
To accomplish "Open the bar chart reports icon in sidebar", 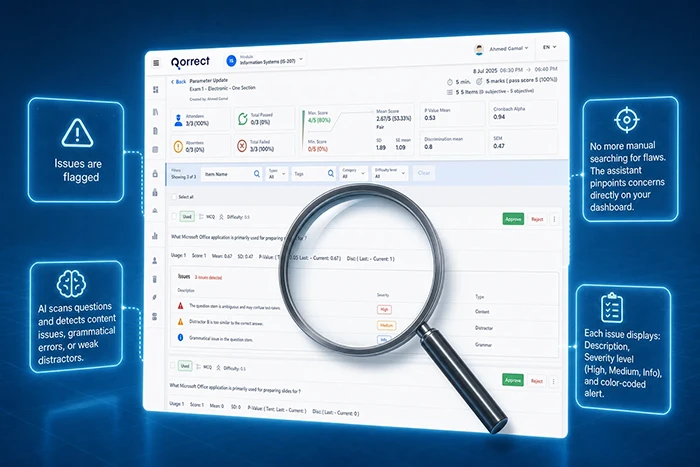I will pos(155,236).
